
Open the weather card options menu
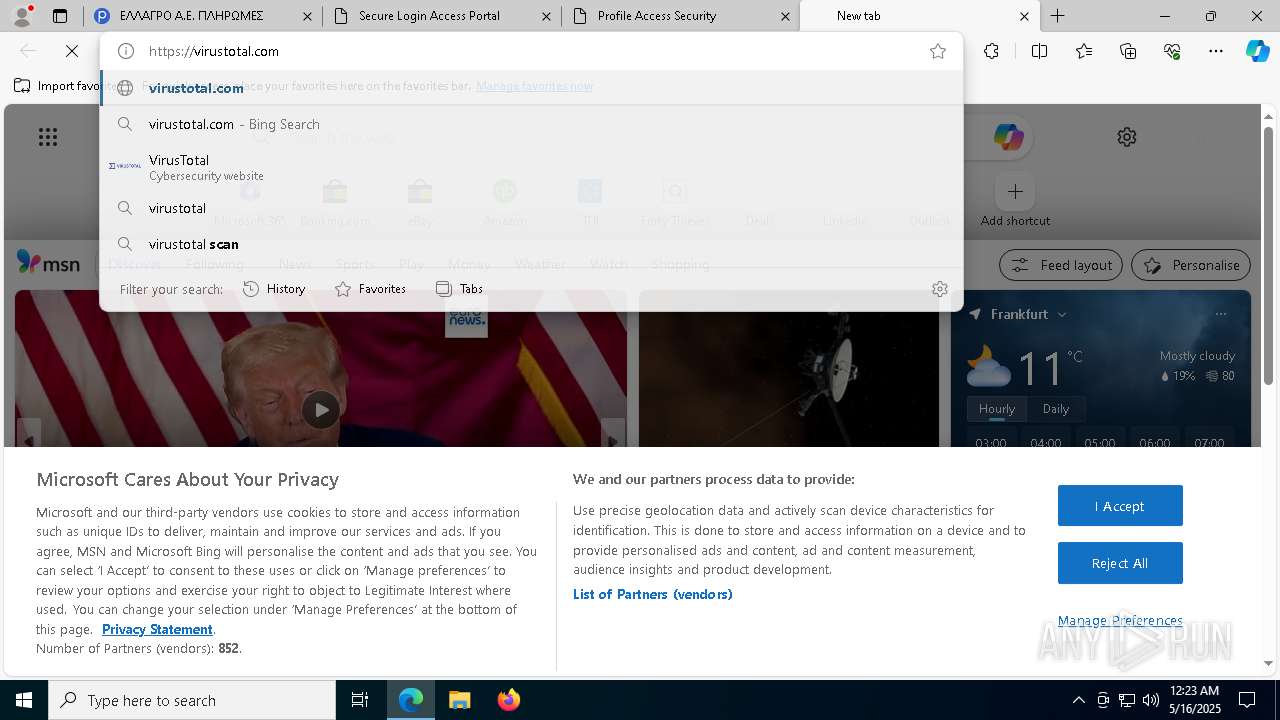[1220, 314]
